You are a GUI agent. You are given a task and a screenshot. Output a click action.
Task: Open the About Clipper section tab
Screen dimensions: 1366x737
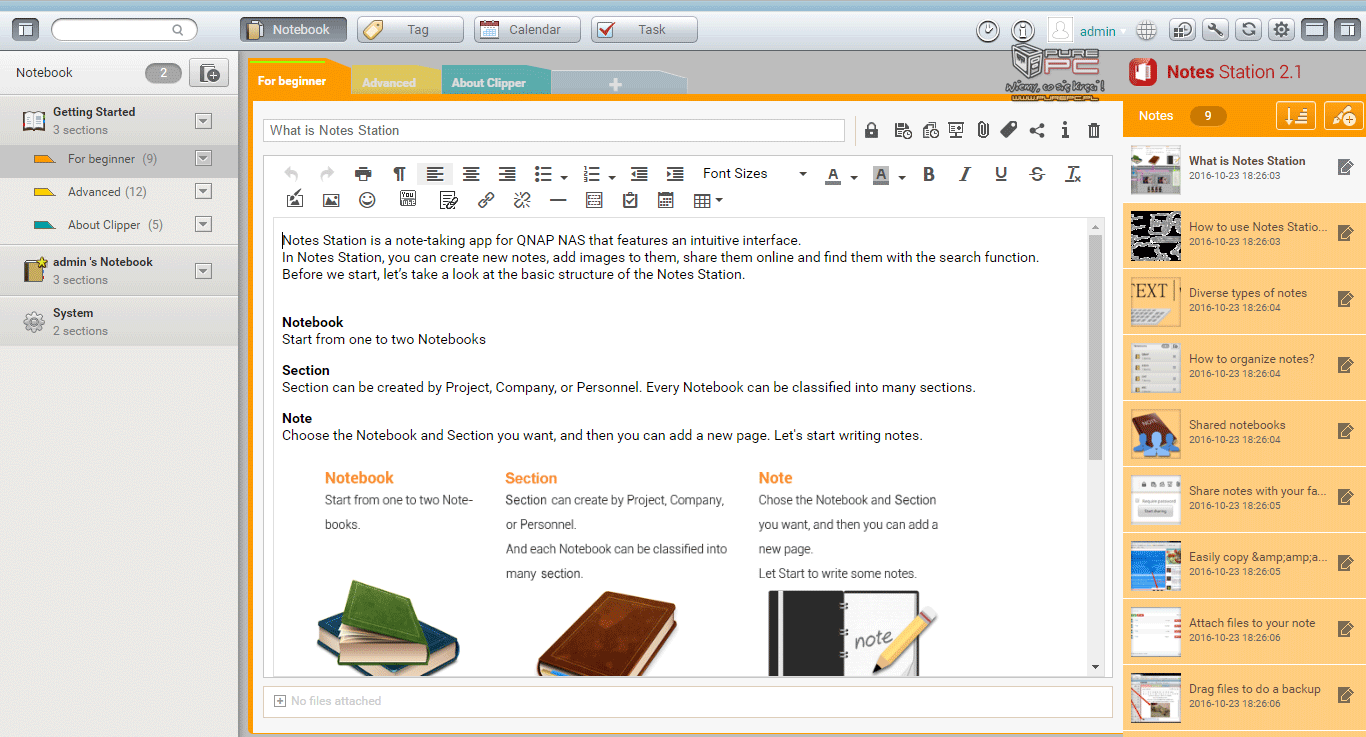(x=492, y=83)
